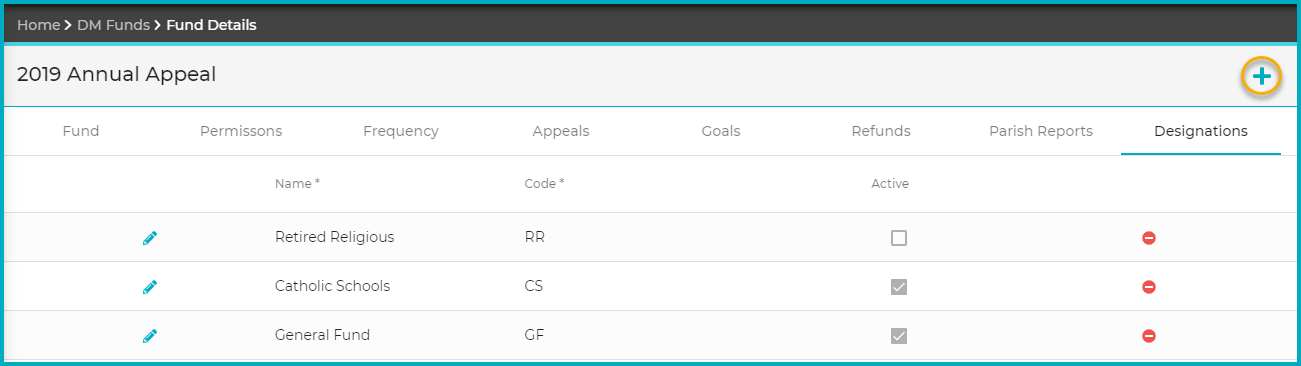This screenshot has width=1301, height=366.
Task: Delete the Retired Religious designation
Action: (1149, 238)
